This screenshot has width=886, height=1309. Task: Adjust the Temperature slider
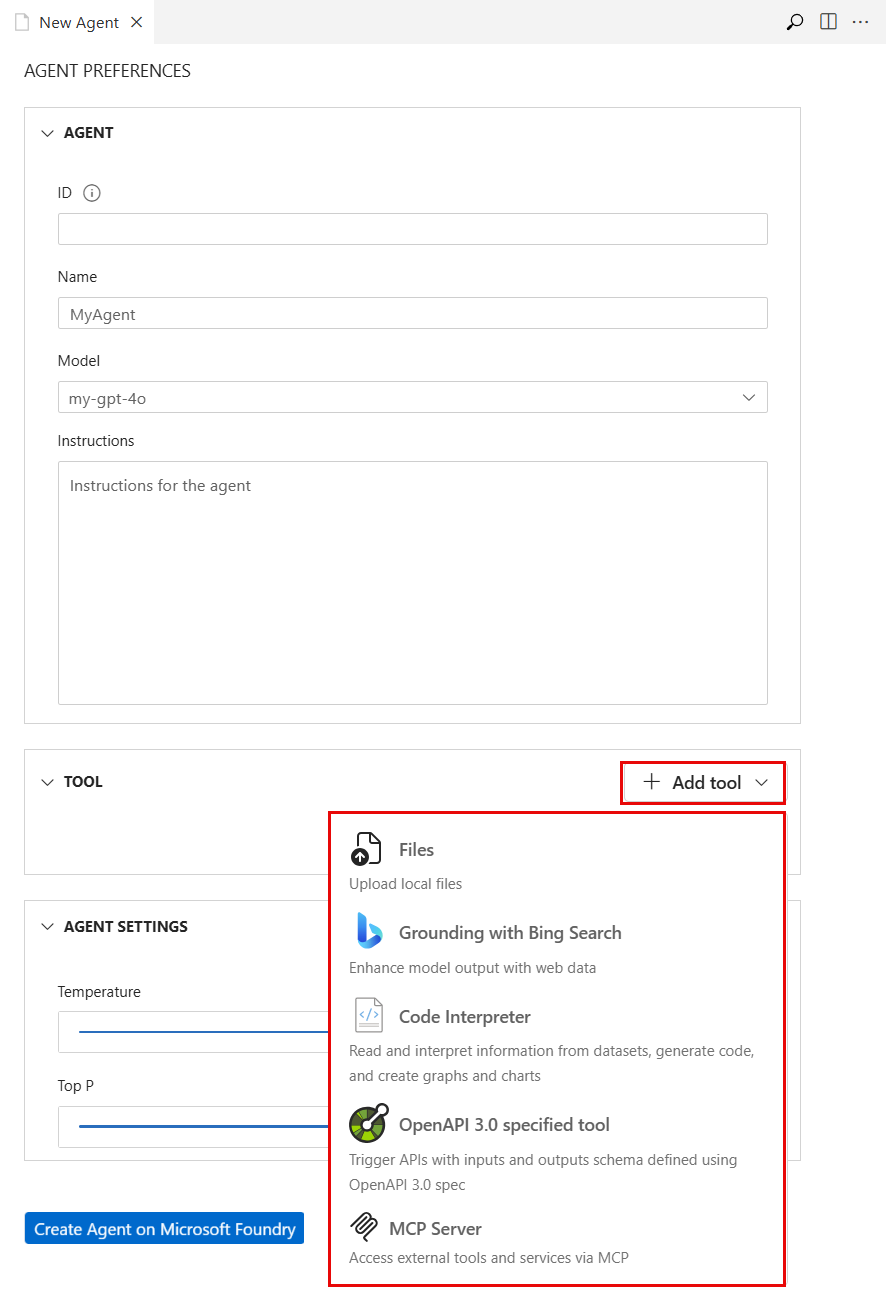pos(204,1031)
